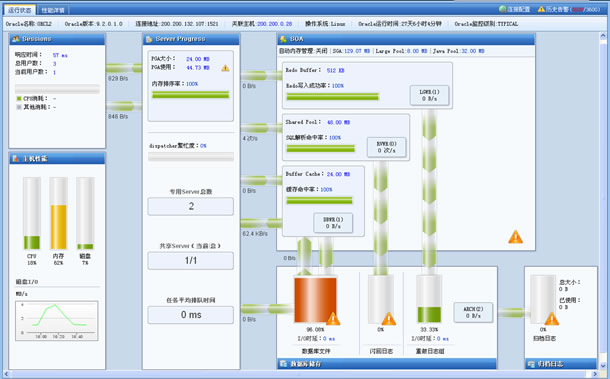
Task: Click the 33.33% redo log usage text
Action: 429,330
